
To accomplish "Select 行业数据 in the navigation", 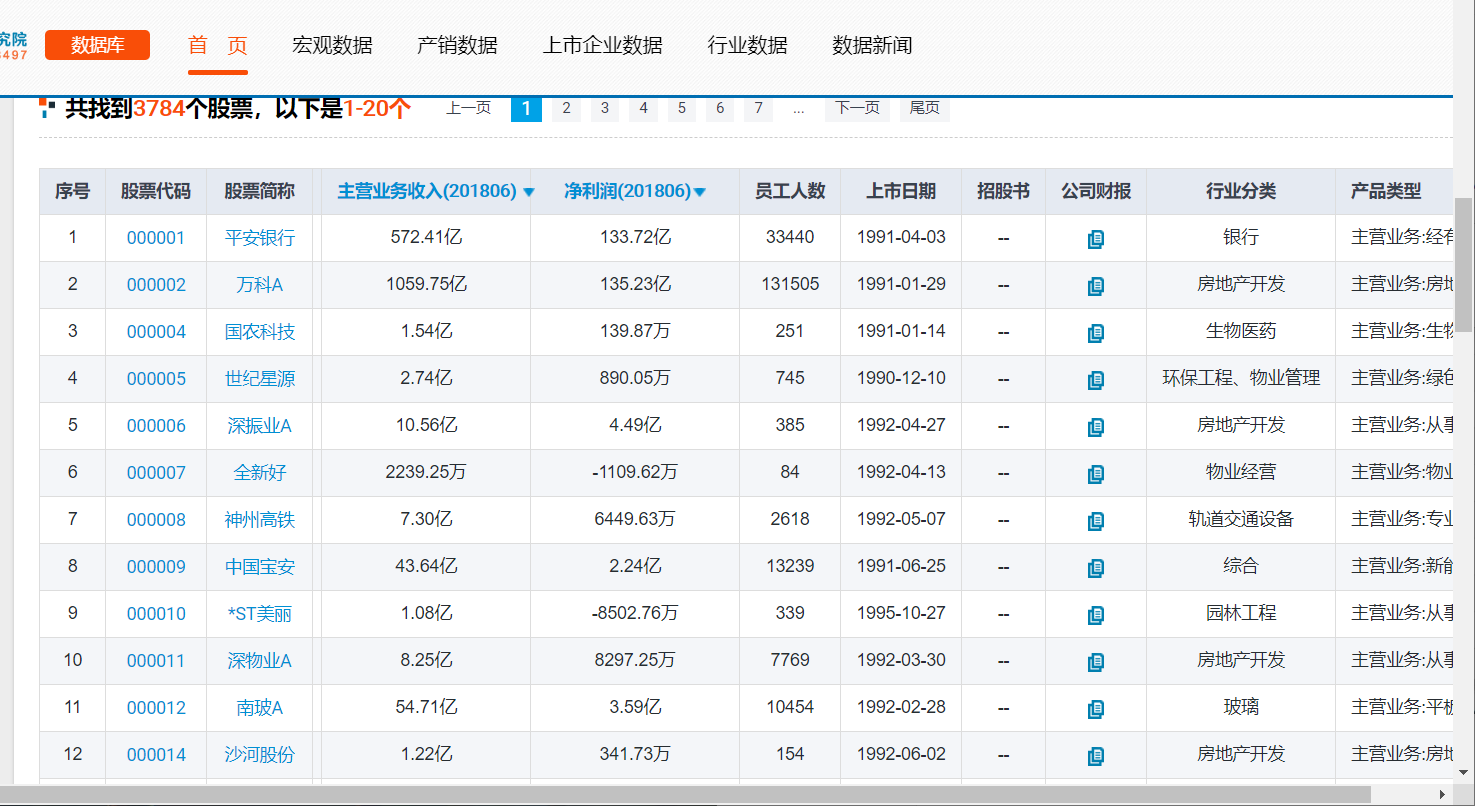I will point(747,45).
